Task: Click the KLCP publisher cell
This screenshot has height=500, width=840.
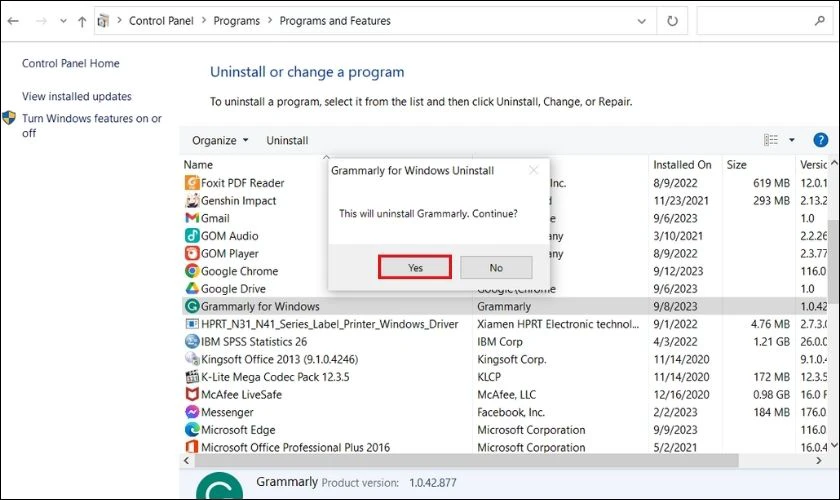Action: (x=489, y=377)
